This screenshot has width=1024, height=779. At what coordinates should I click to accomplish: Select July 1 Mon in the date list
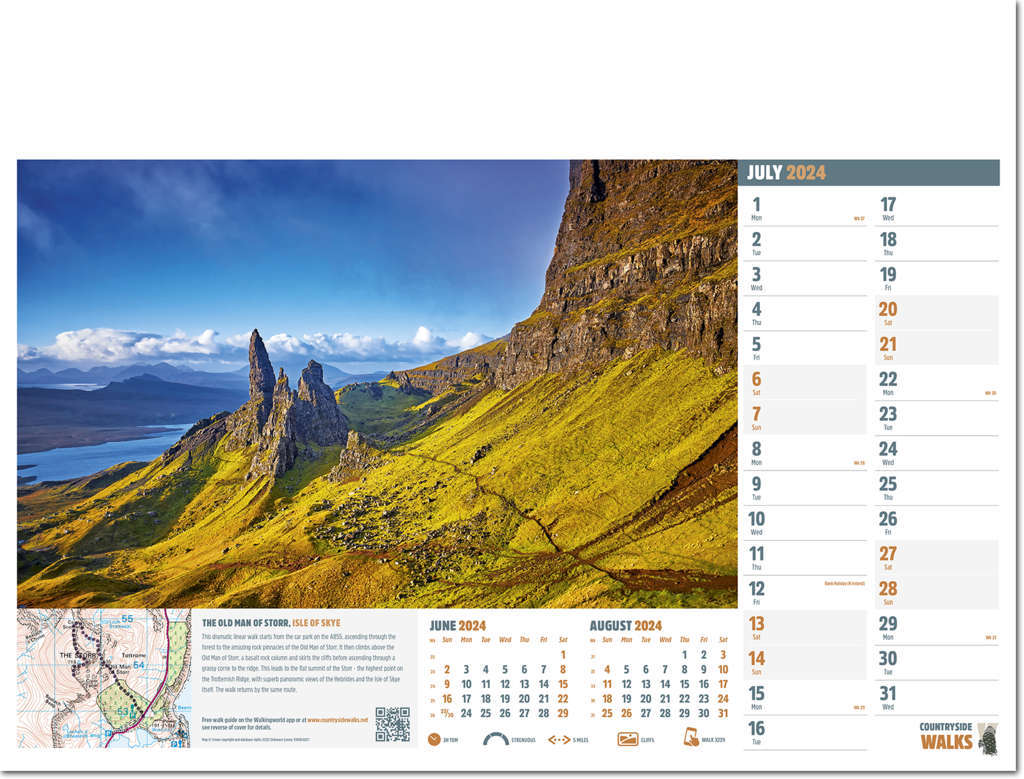click(805, 209)
